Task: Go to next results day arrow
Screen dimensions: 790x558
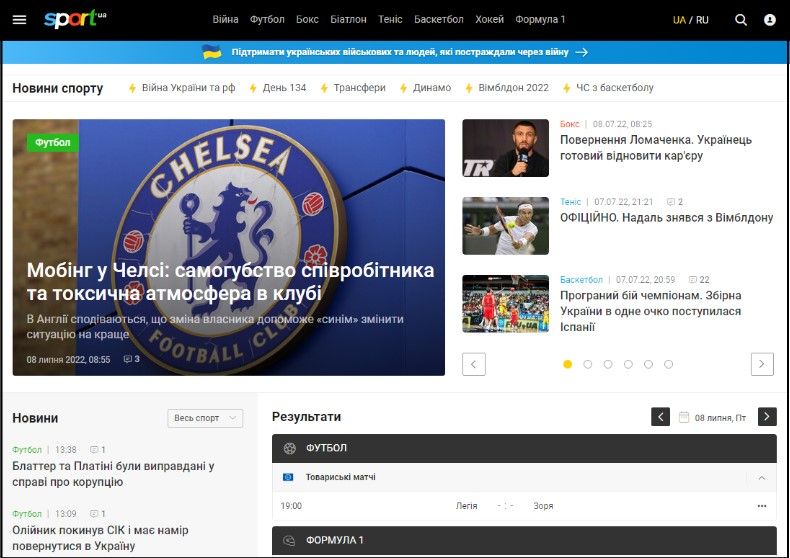Action: click(x=767, y=416)
